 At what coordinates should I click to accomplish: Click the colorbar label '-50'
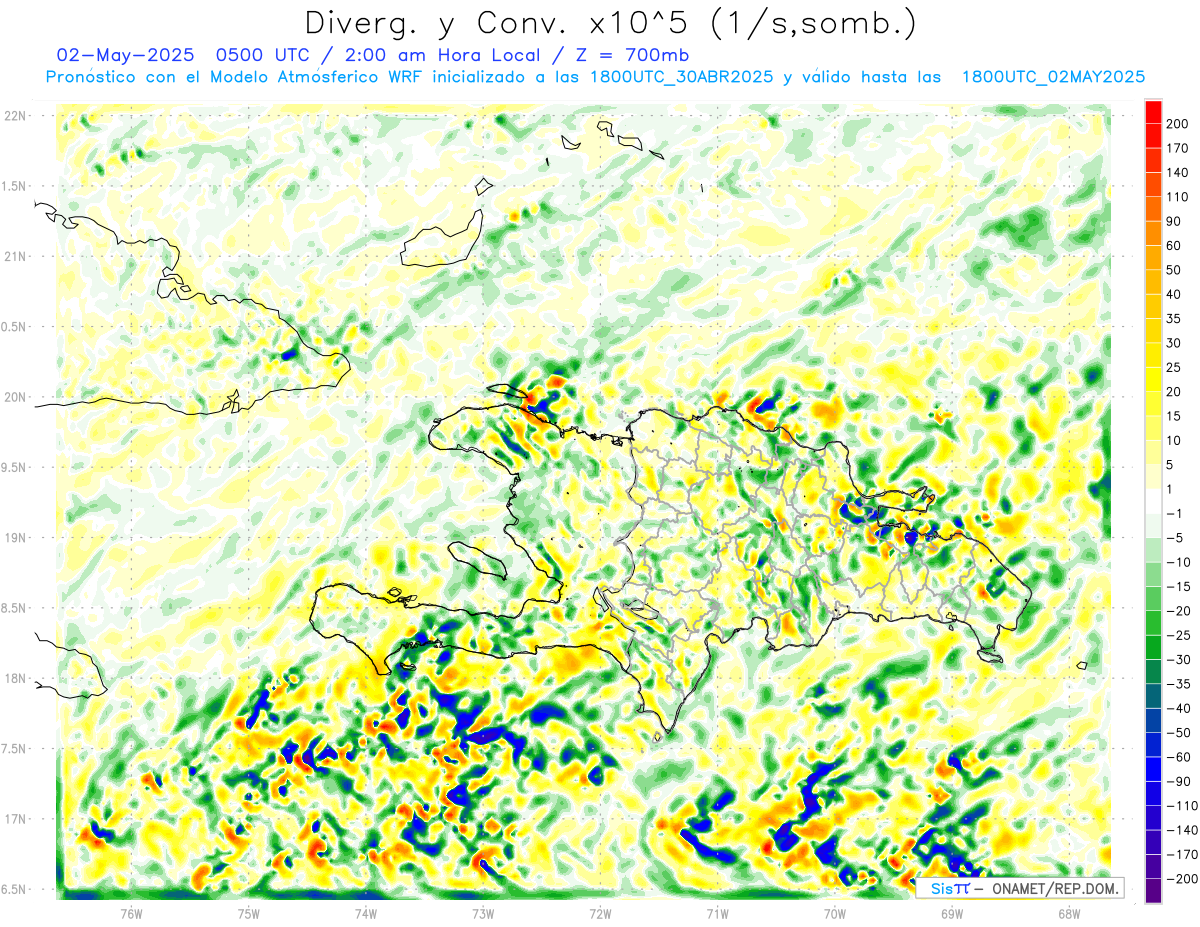tap(1180, 733)
